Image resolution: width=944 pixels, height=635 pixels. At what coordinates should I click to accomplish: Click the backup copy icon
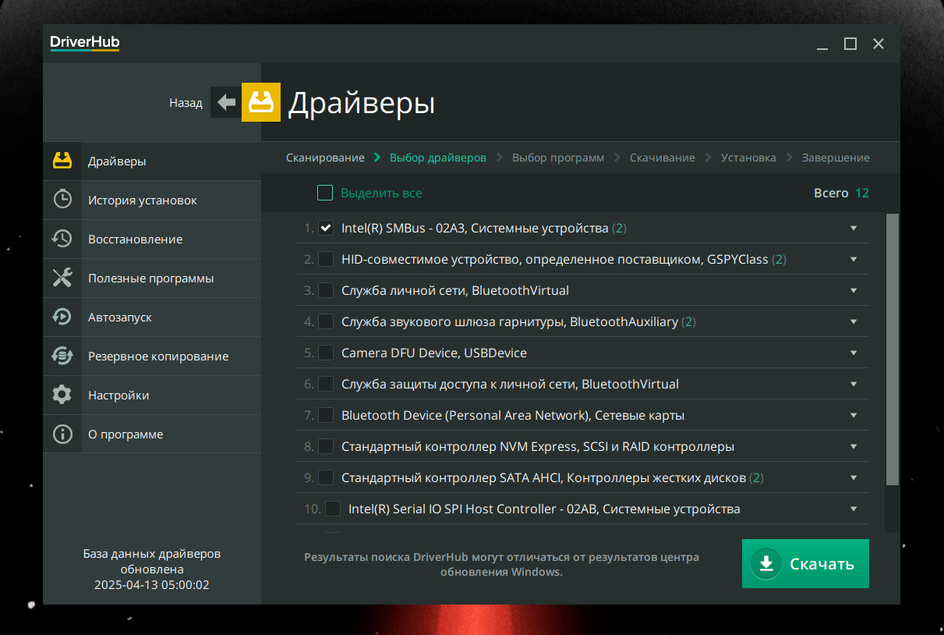62,356
